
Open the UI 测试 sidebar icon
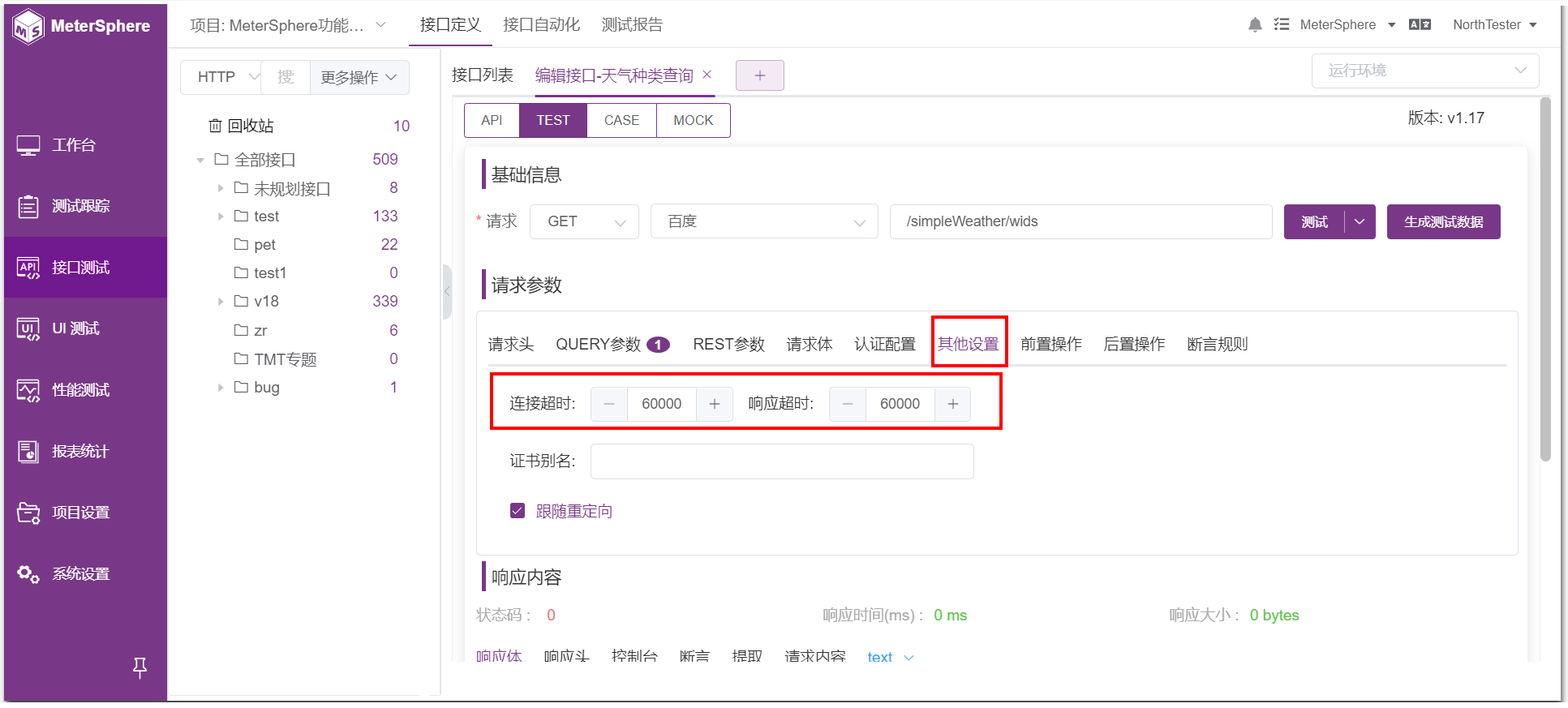(28, 328)
